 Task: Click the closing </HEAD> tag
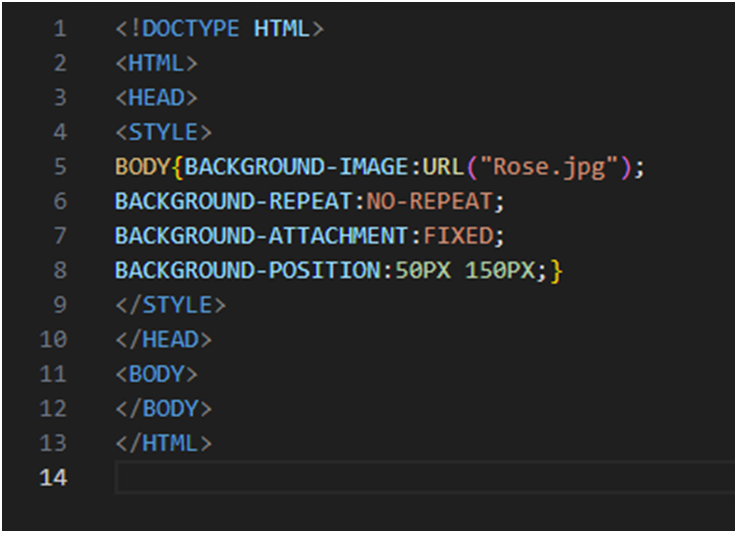pos(164,340)
